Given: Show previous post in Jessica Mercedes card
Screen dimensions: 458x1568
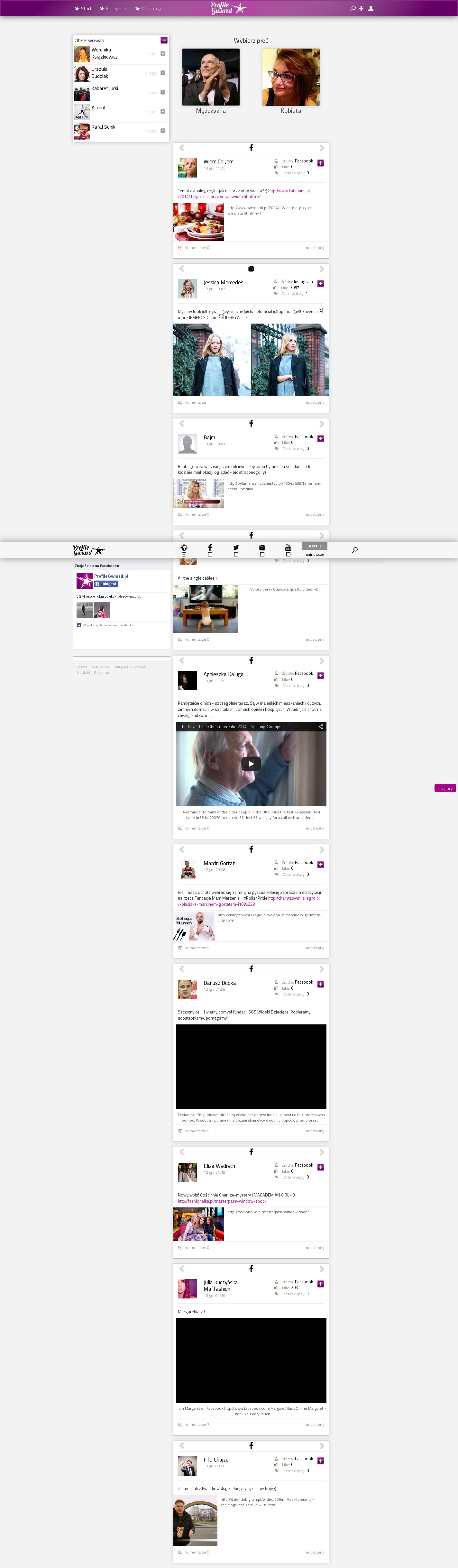Looking at the screenshot, I should [181, 269].
